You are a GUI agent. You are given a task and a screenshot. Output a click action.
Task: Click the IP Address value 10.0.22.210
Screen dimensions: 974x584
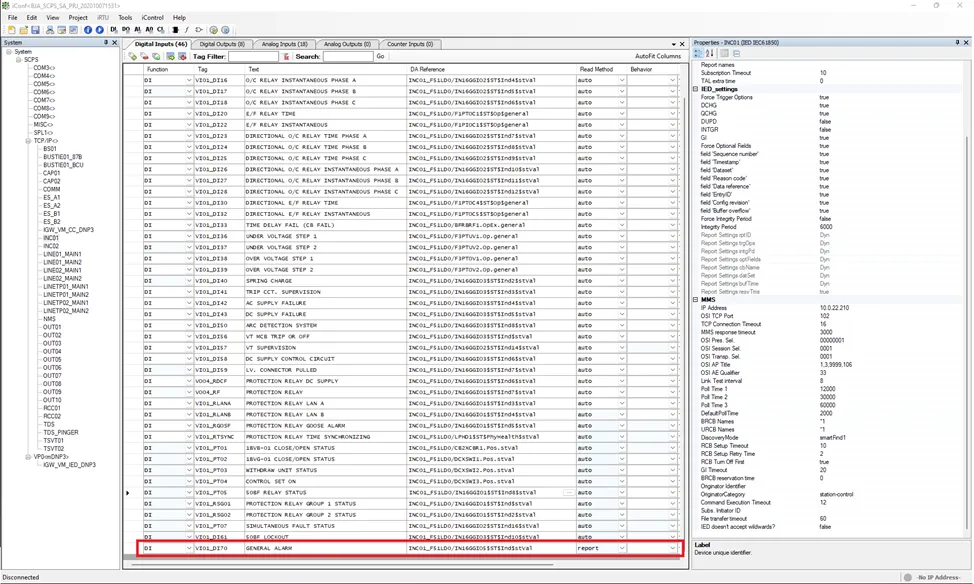pos(834,308)
